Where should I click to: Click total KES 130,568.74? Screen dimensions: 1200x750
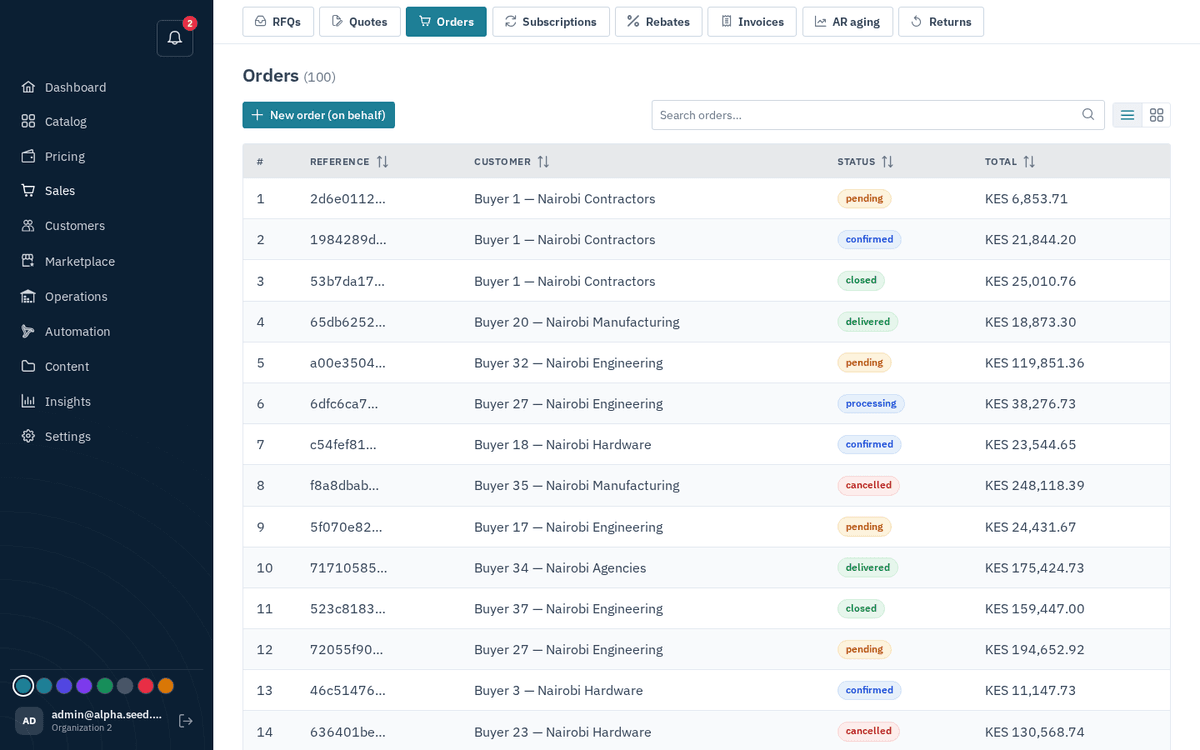tap(1035, 732)
